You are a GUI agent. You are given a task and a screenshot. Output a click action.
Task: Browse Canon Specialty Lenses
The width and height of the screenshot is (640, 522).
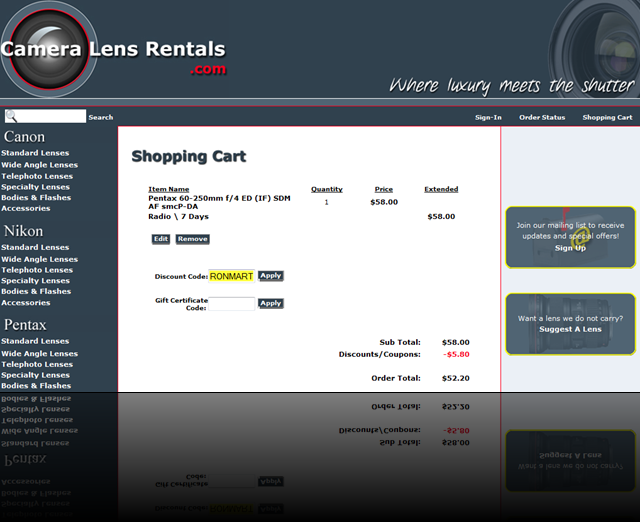[36, 187]
